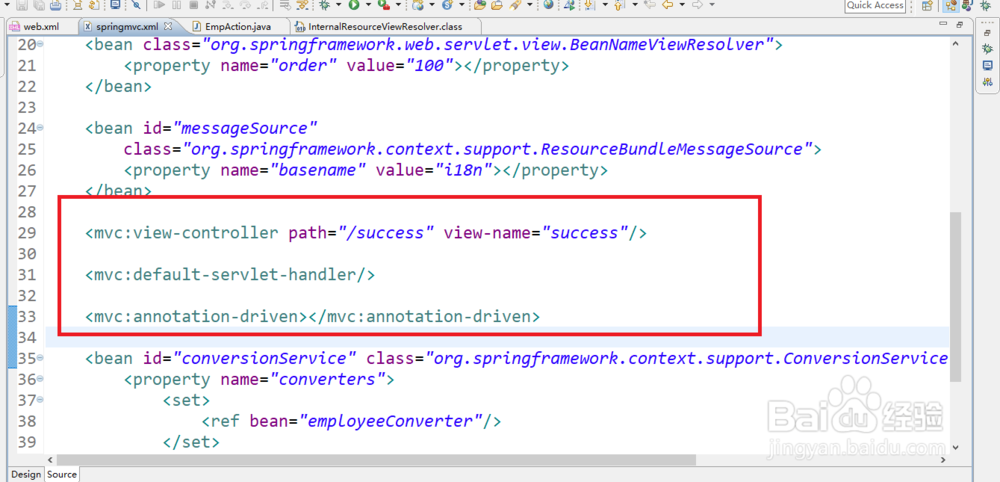Image resolution: width=1000 pixels, height=482 pixels.
Task: Click the vertical scrollbar thumb
Action: click(x=955, y=296)
